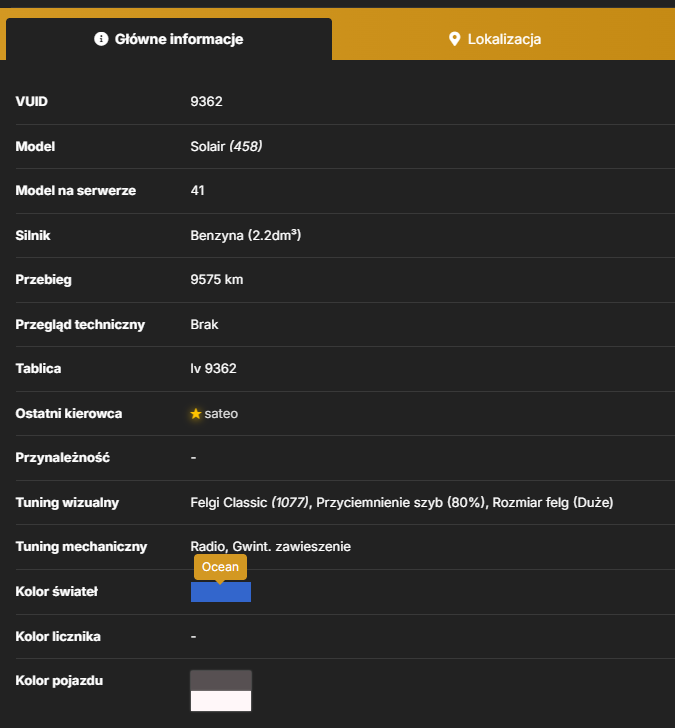Select the model value Solair (458)
Screen dimensions: 675x728
226,146
